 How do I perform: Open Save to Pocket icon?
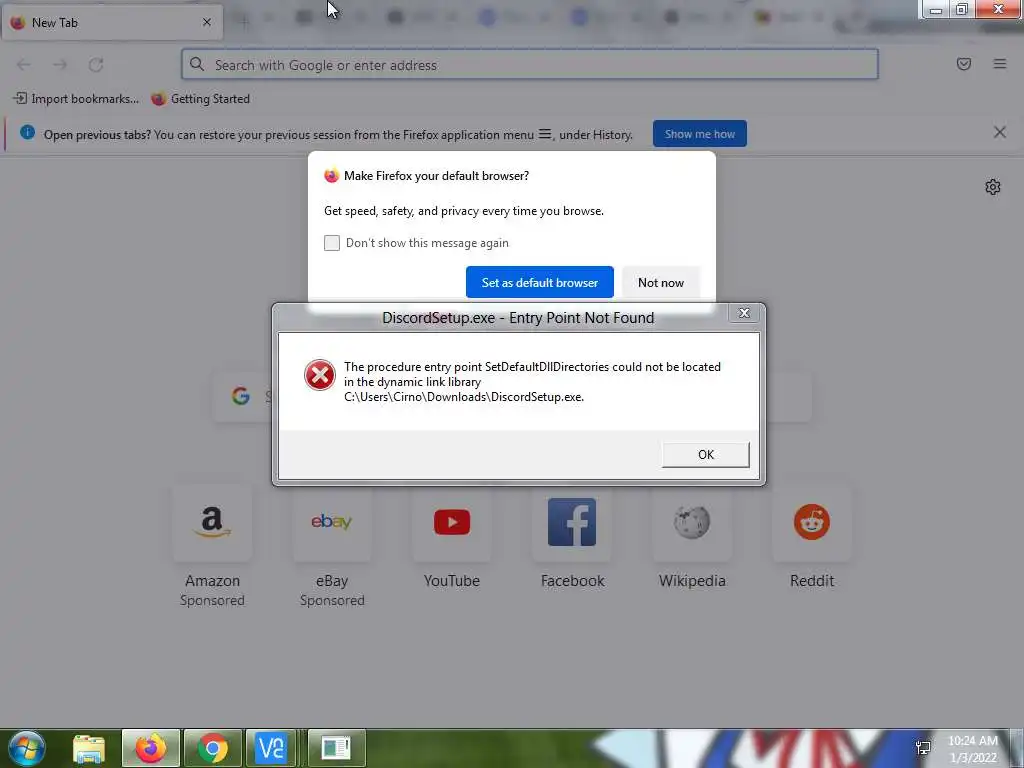963,64
